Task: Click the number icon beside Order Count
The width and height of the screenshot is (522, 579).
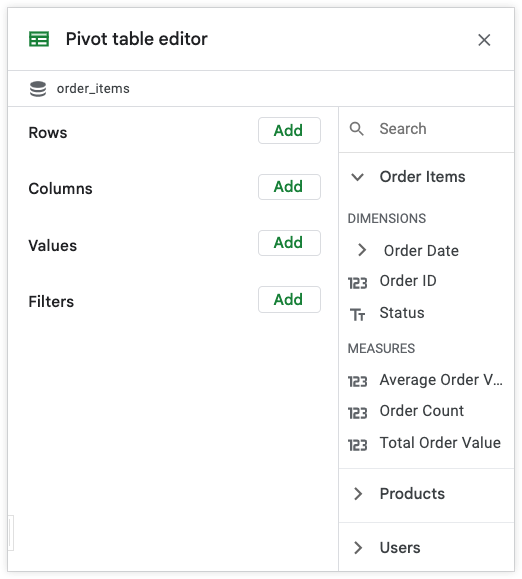Action: pos(357,413)
